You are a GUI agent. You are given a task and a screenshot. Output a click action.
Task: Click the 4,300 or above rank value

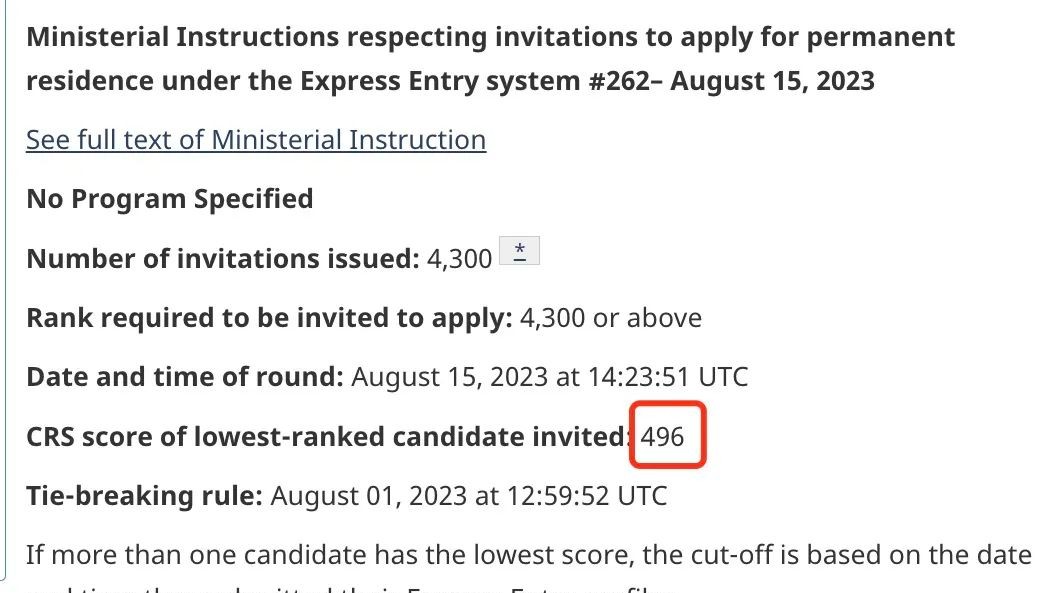611,318
